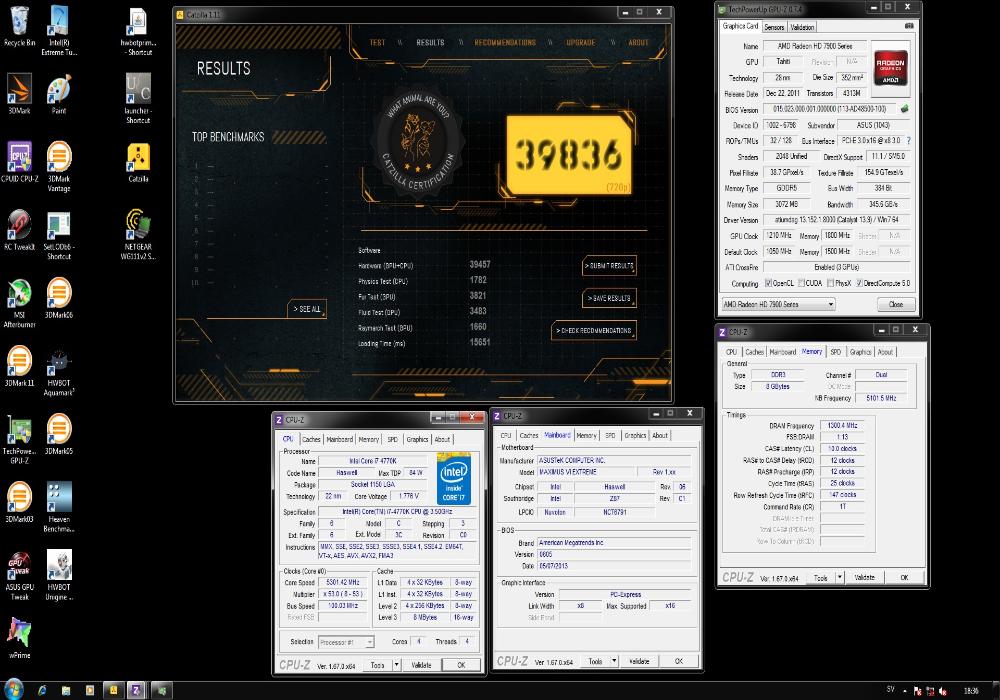
Task: Open the AMD Radeon HD 7900 Series dropdown
Action: (x=778, y=304)
